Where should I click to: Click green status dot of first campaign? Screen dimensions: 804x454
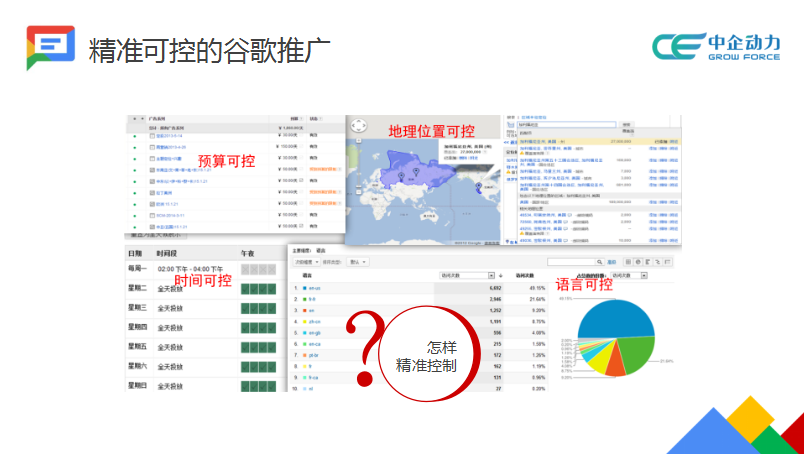coord(135,136)
